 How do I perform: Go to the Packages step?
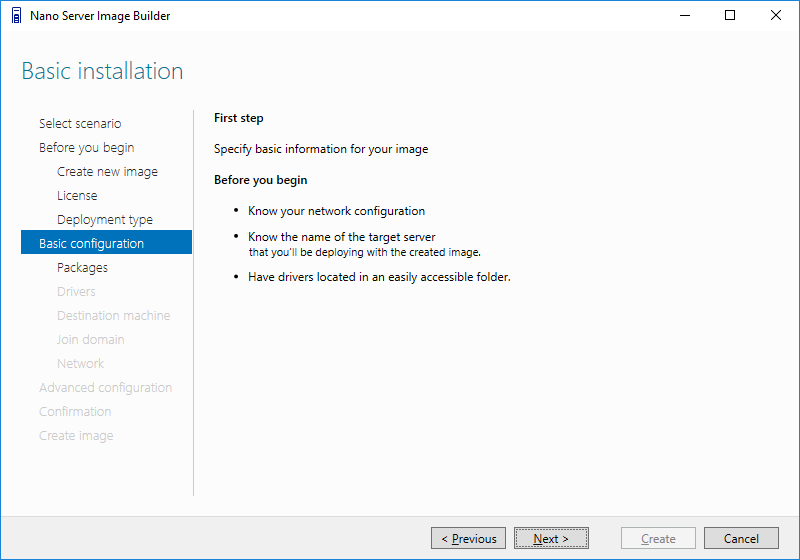(82, 267)
